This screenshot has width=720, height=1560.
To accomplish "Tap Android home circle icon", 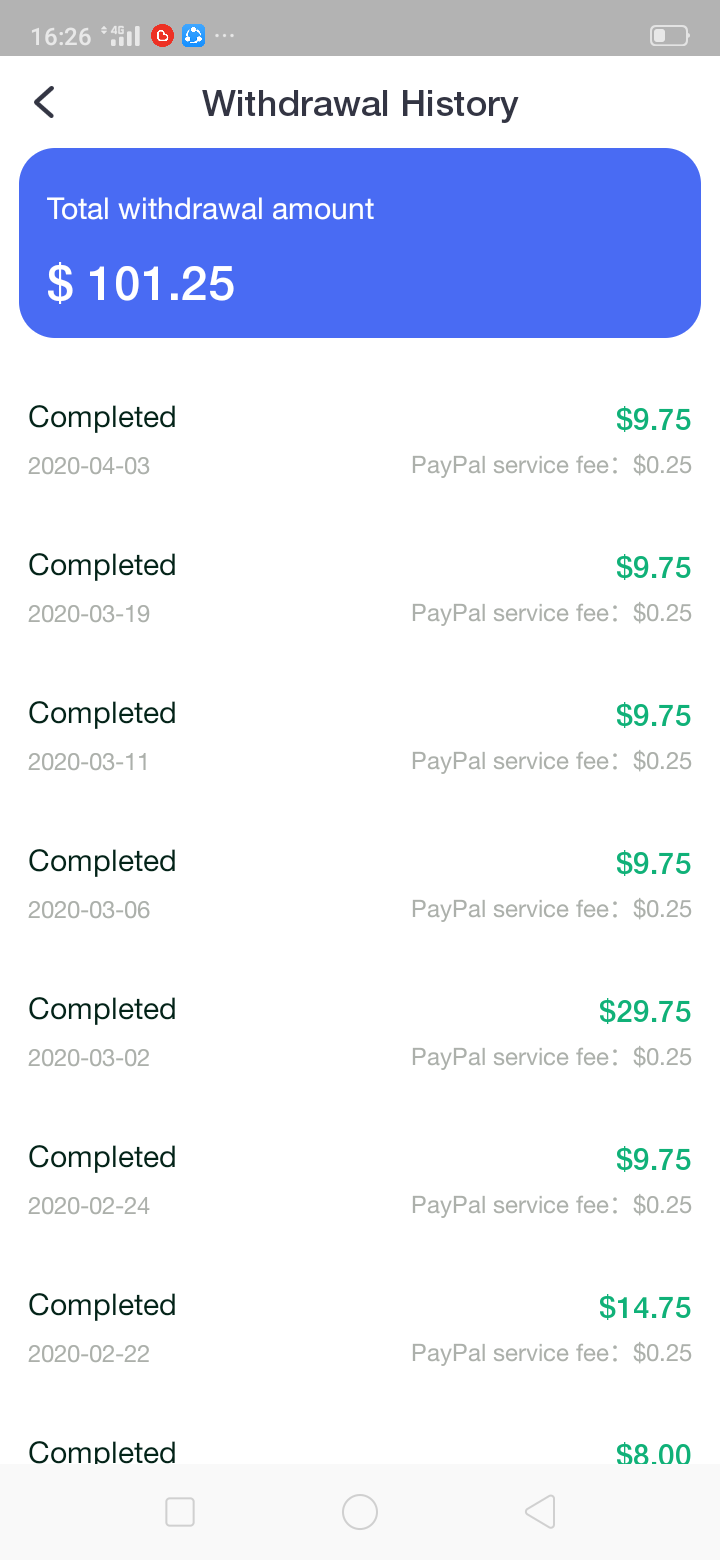I will [360, 1511].
